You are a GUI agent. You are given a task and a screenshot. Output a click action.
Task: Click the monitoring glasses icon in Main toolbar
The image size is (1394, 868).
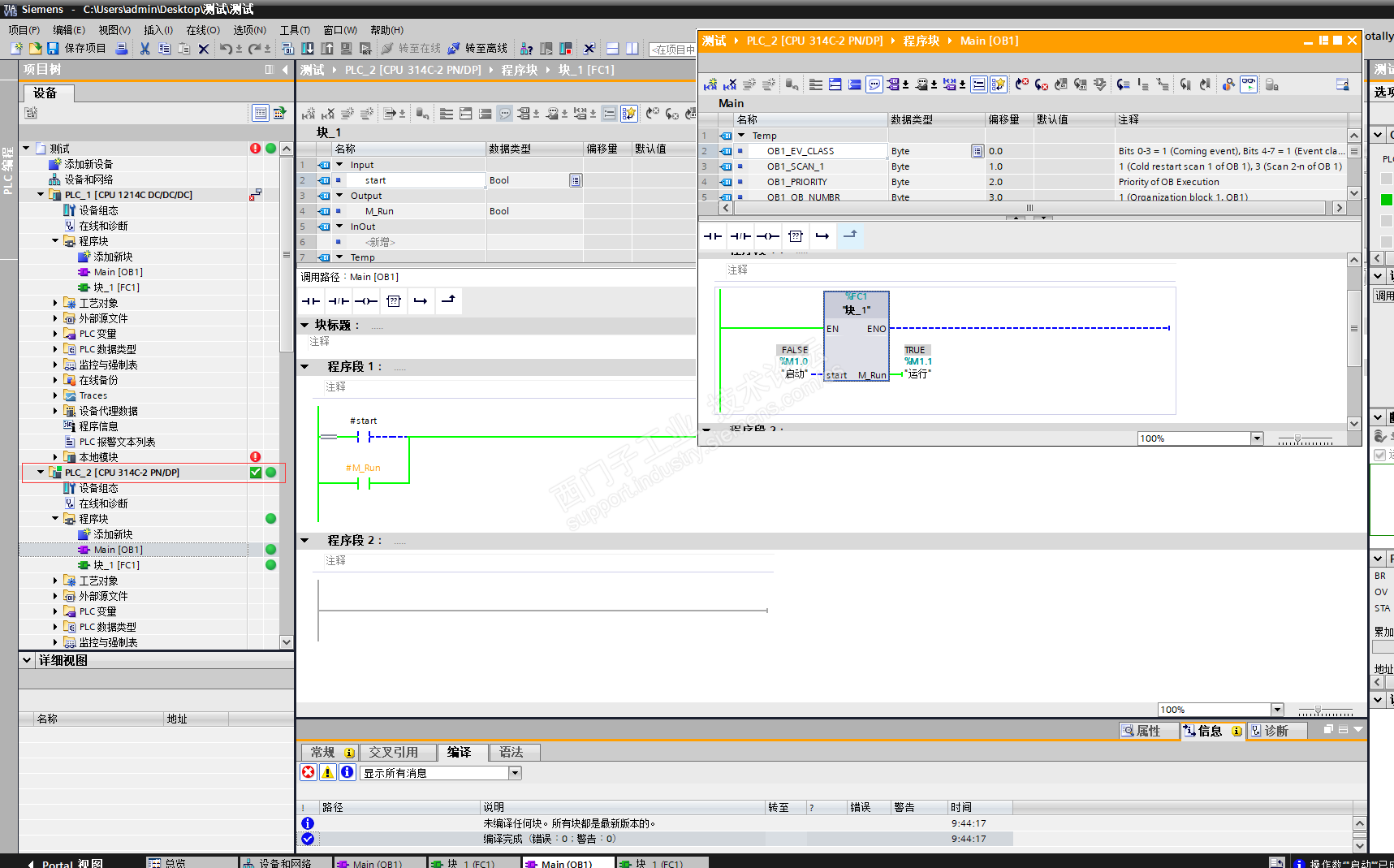[1249, 84]
